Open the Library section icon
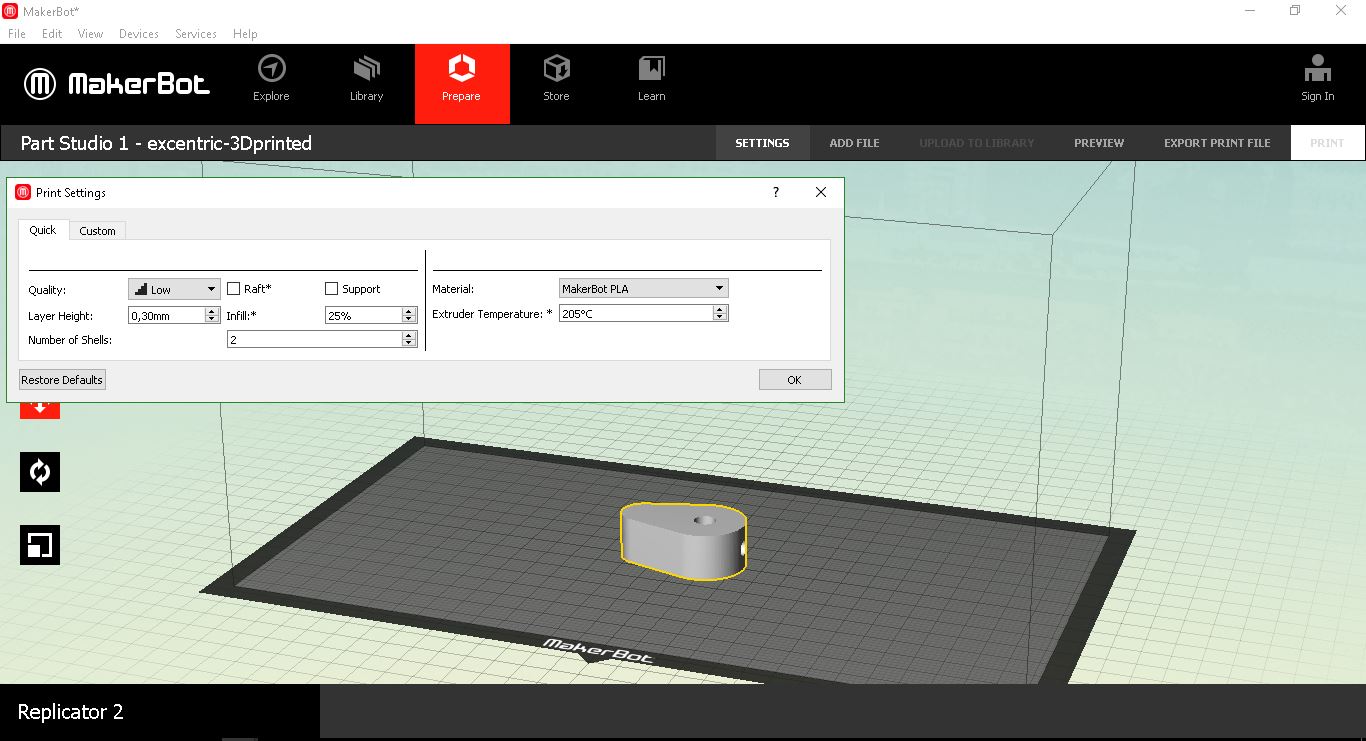This screenshot has height=741, width=1366. click(x=366, y=68)
